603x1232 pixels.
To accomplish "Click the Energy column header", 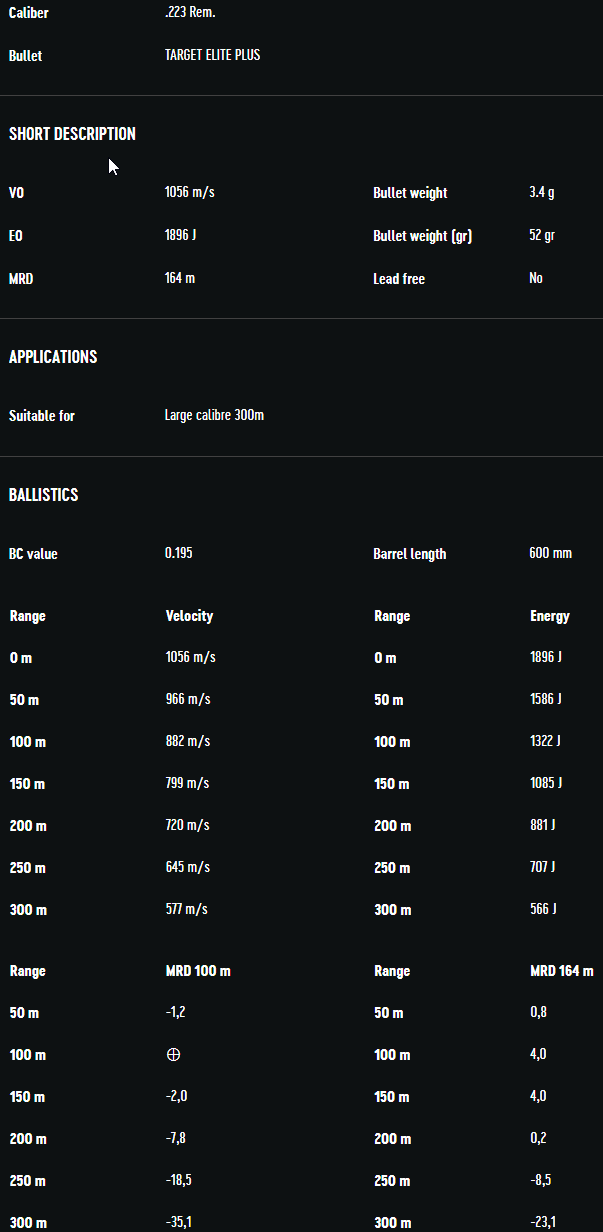I will 549,616.
